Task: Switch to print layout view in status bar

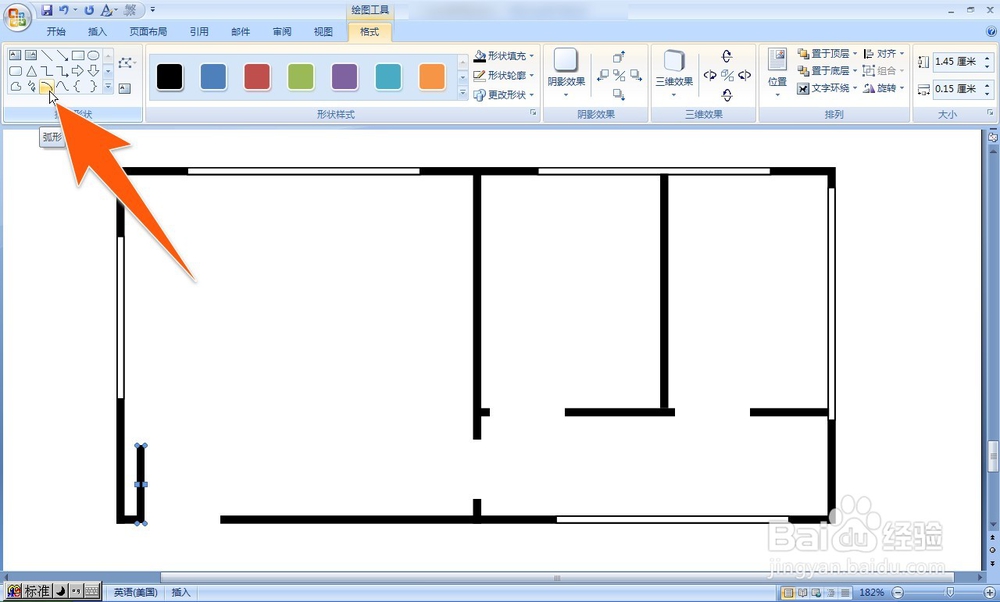Action: (x=788, y=593)
